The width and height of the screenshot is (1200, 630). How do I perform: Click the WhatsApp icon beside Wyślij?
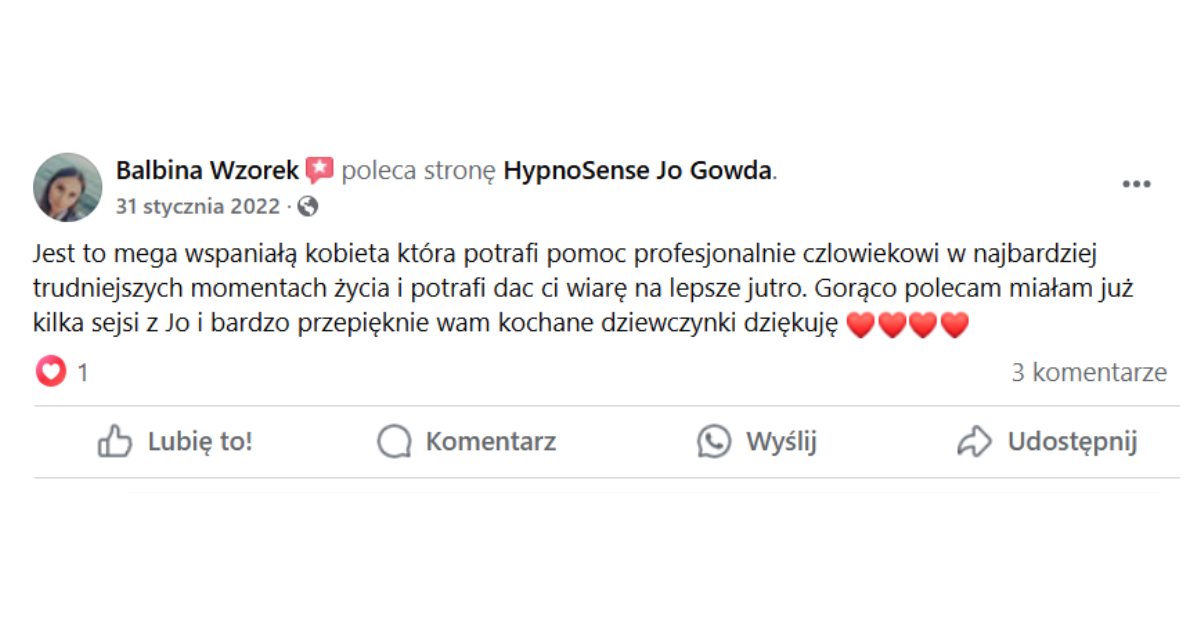pyautogui.click(x=714, y=441)
